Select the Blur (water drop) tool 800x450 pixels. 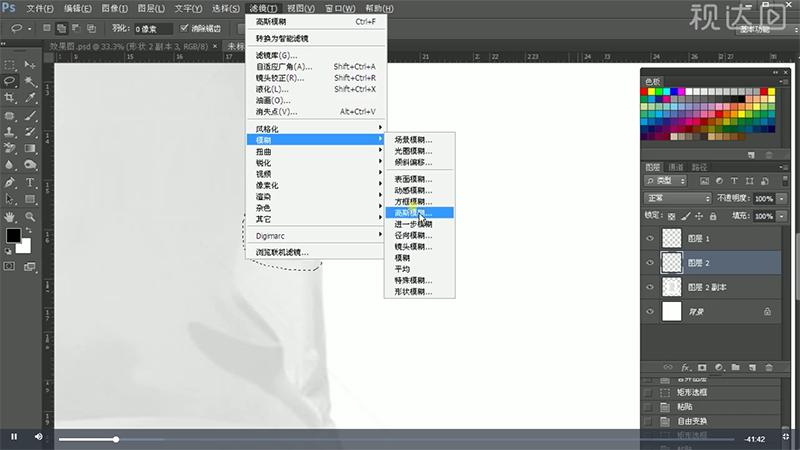(9, 164)
